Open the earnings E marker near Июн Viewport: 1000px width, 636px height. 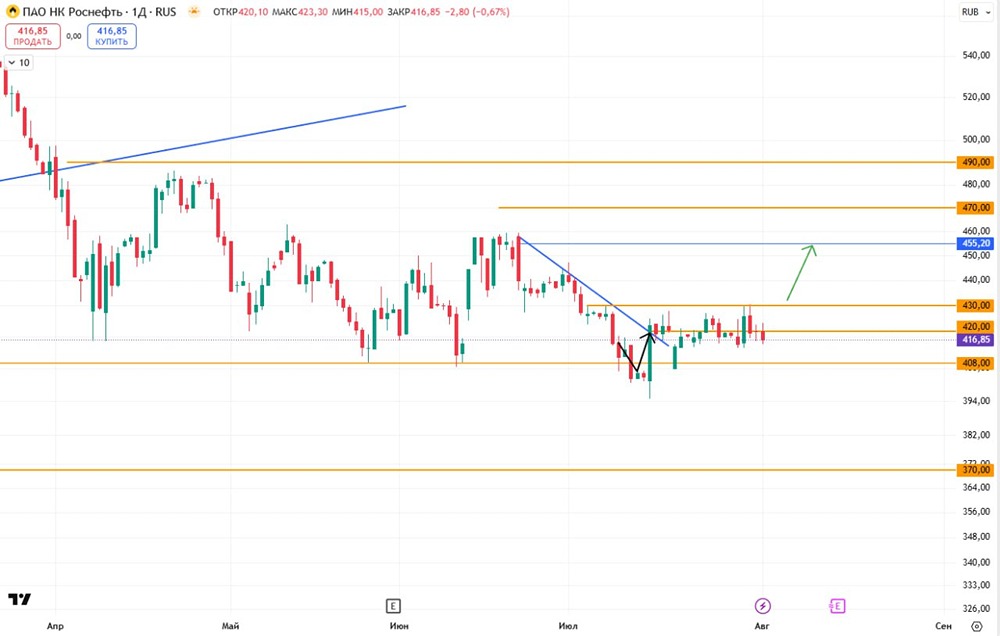tap(393, 606)
